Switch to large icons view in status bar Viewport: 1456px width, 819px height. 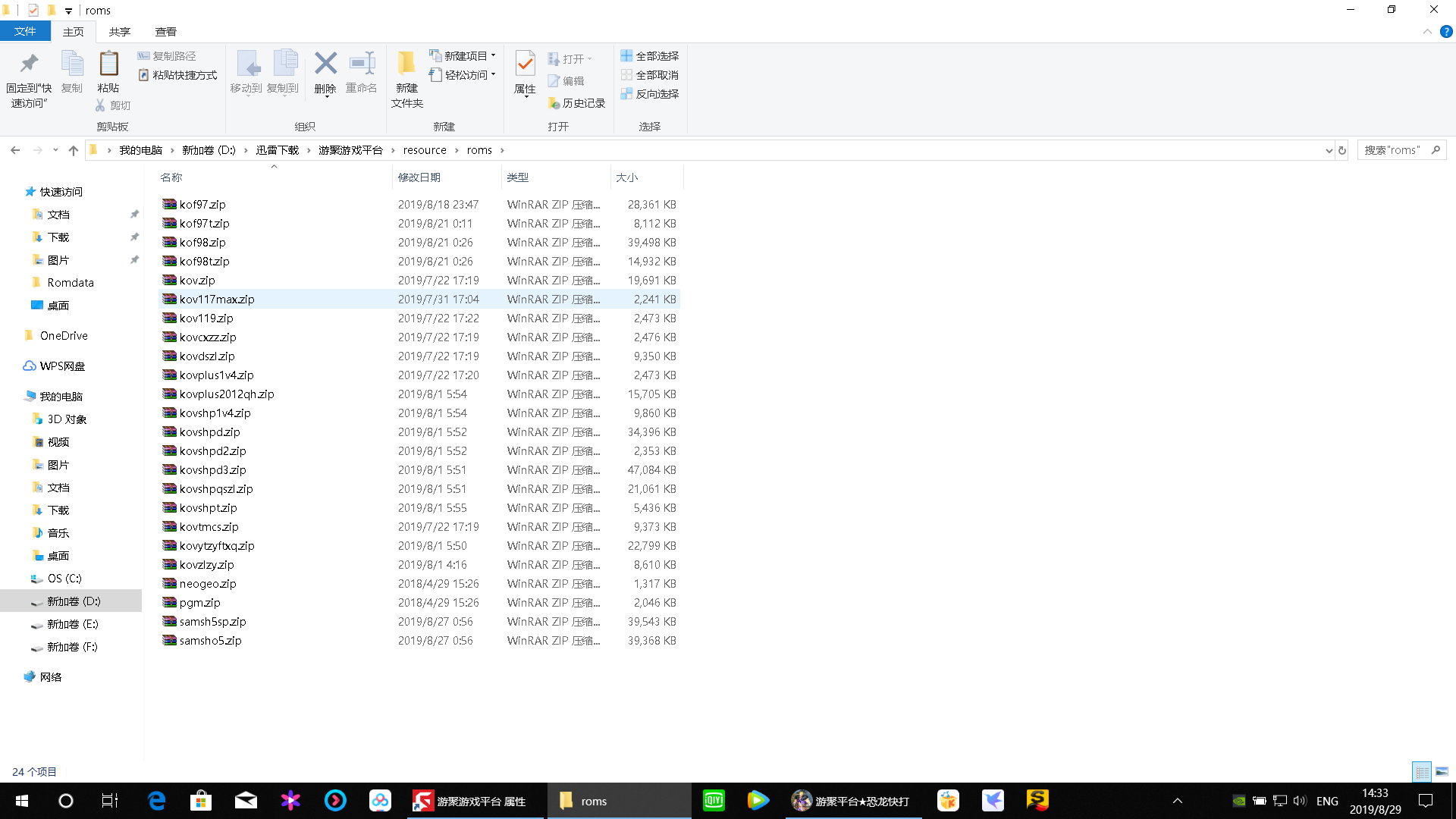1442,771
